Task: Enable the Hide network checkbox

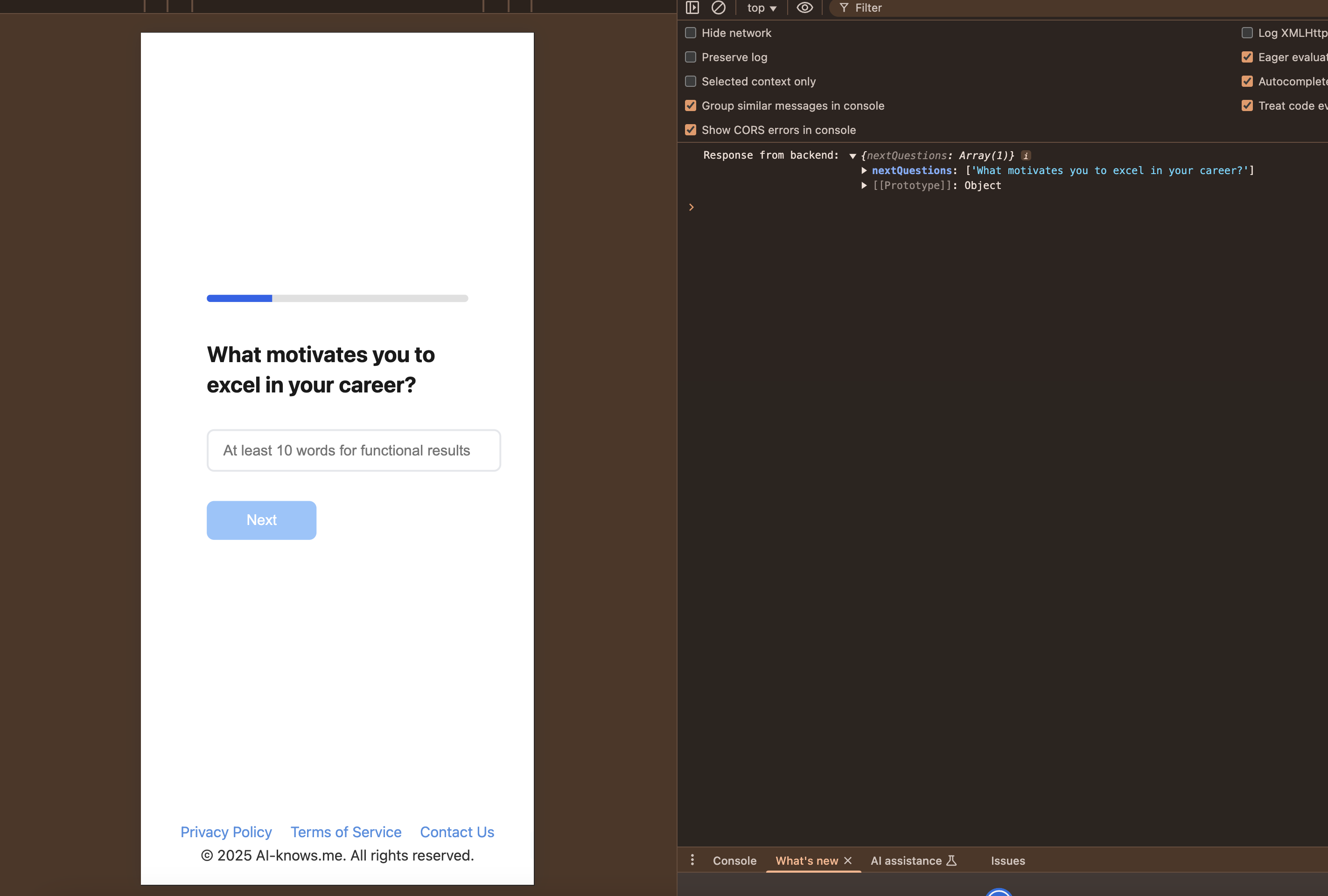Action: click(x=690, y=33)
